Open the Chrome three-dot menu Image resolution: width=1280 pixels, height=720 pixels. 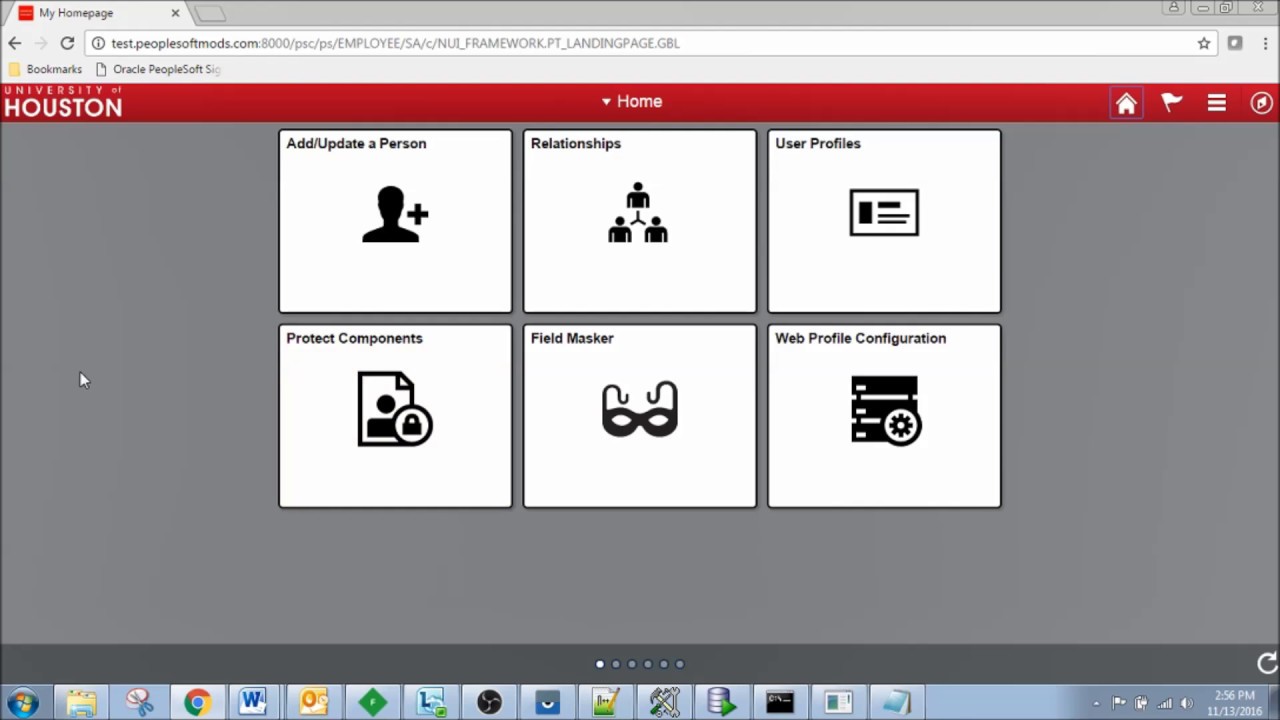coord(1264,43)
